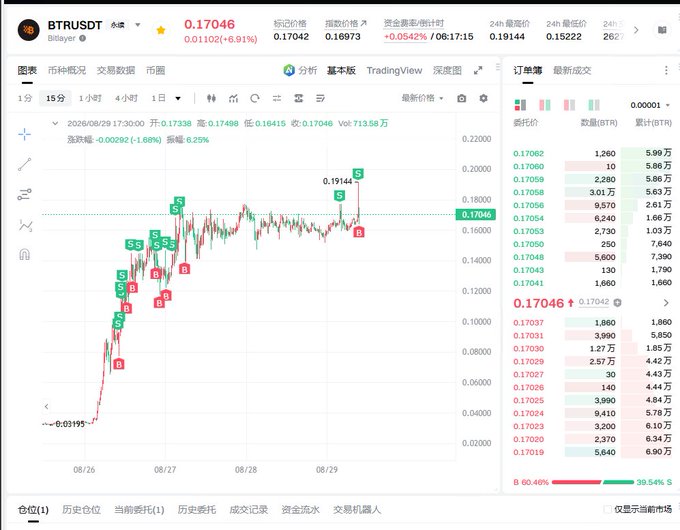680x530 pixels.
Task: Click the swap arrows icon in chart toolbar
Action: click(277, 98)
